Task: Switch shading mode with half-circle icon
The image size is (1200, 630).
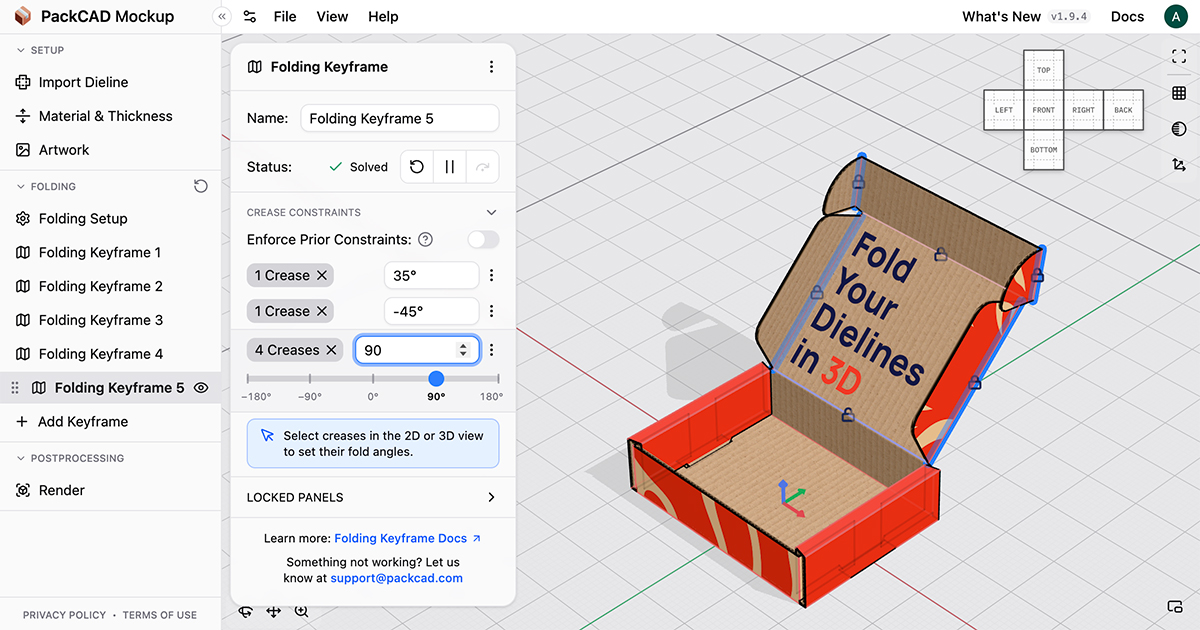Action: coord(1178,129)
